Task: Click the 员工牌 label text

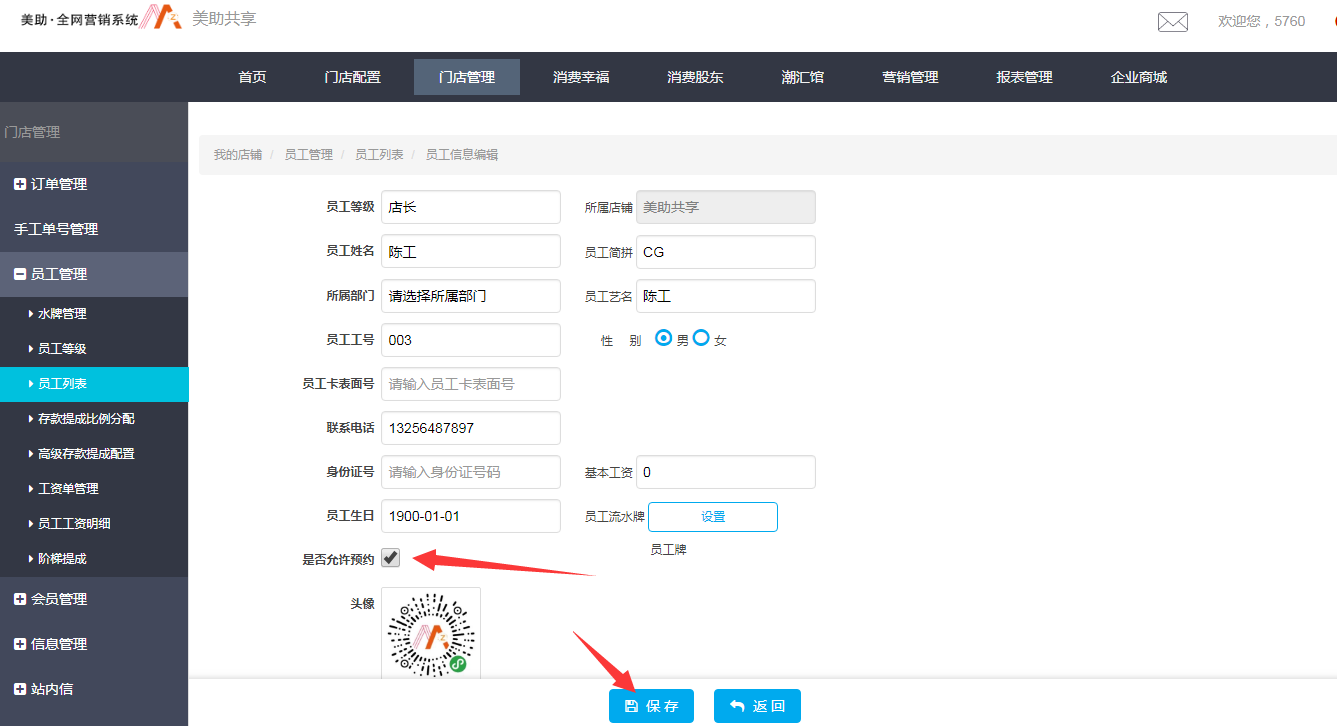Action: [x=668, y=550]
